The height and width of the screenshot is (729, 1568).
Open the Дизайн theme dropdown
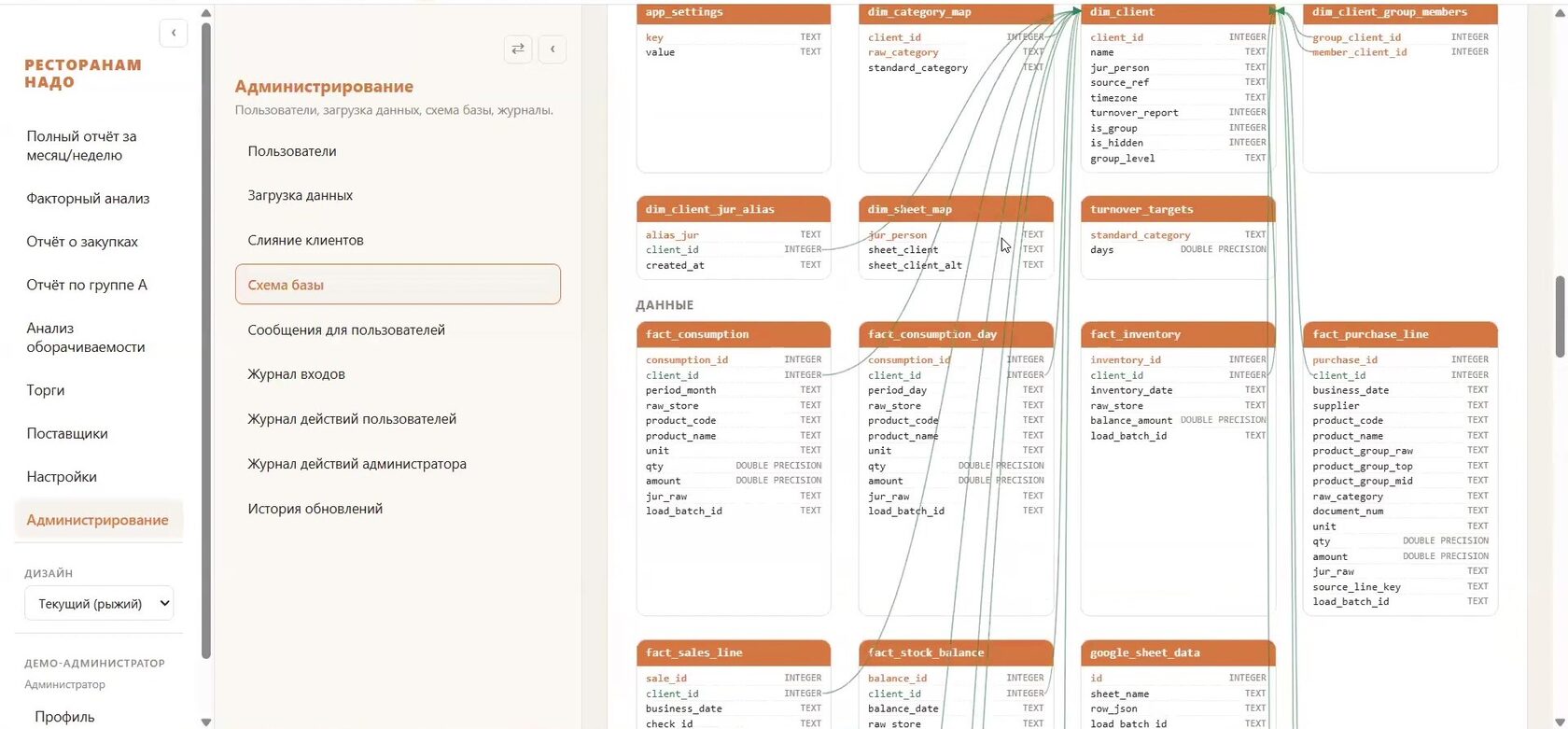pos(99,603)
